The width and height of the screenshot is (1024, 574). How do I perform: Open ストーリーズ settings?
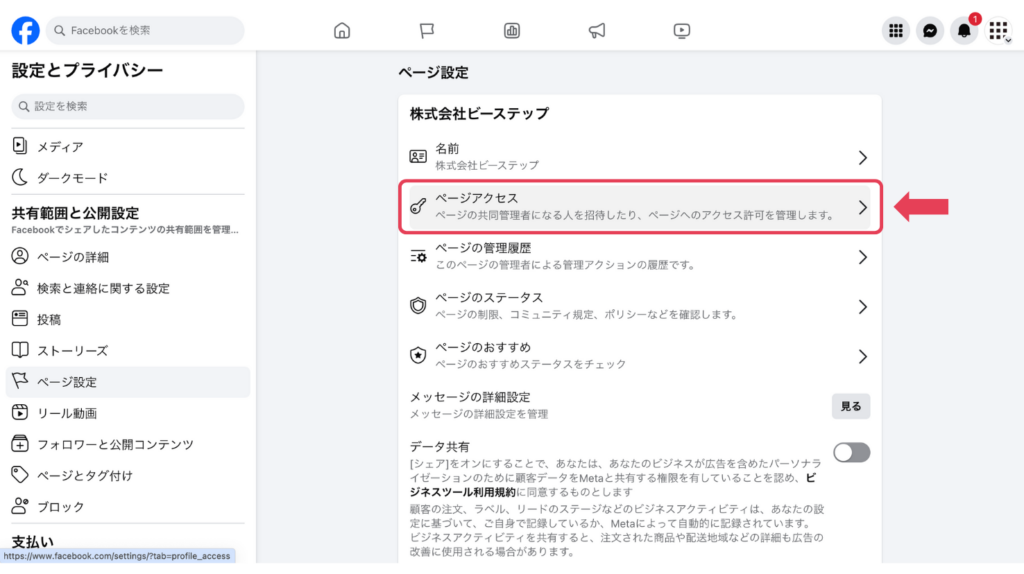click(128, 351)
